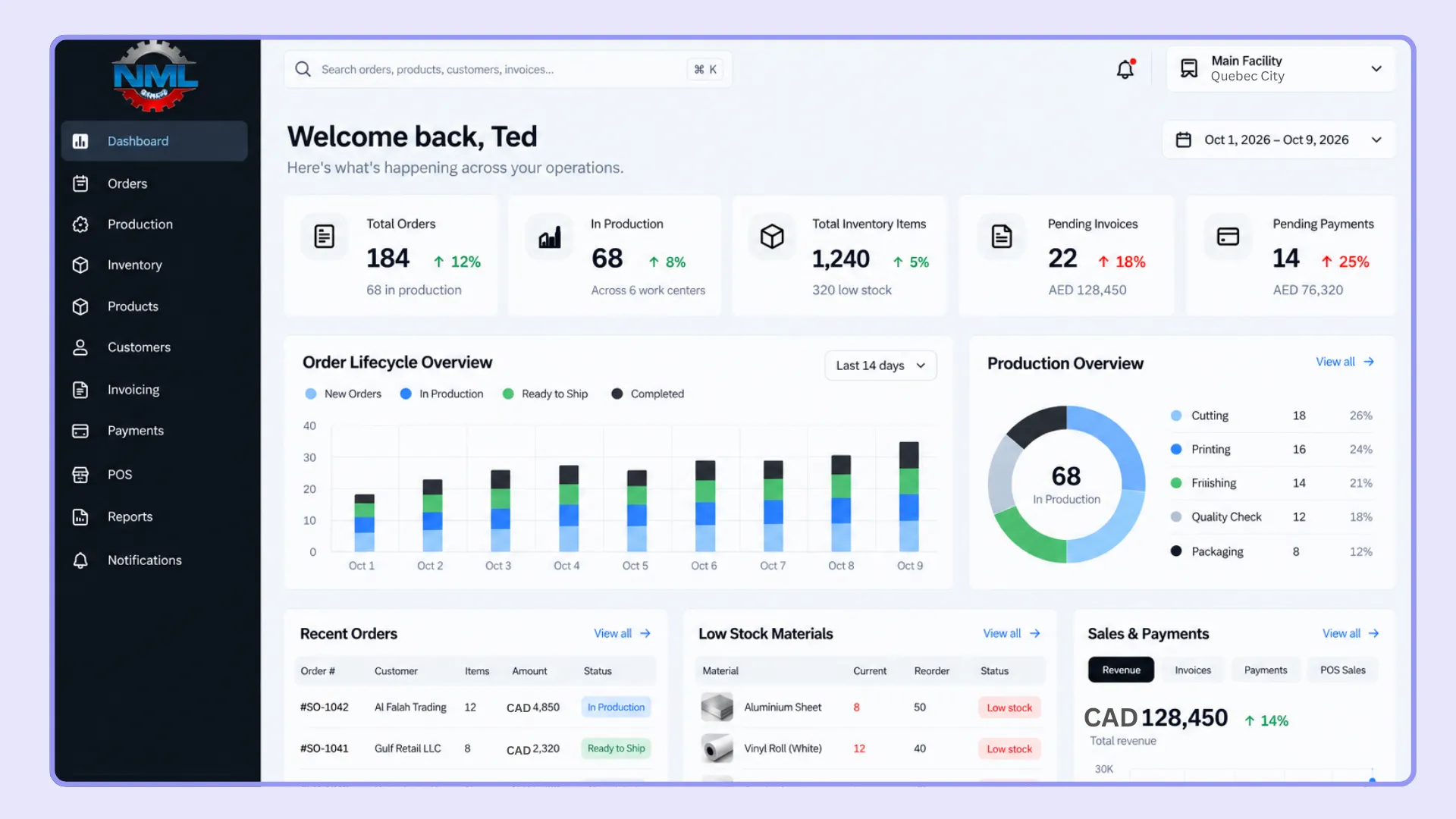Click View all in Recent Orders

point(622,633)
